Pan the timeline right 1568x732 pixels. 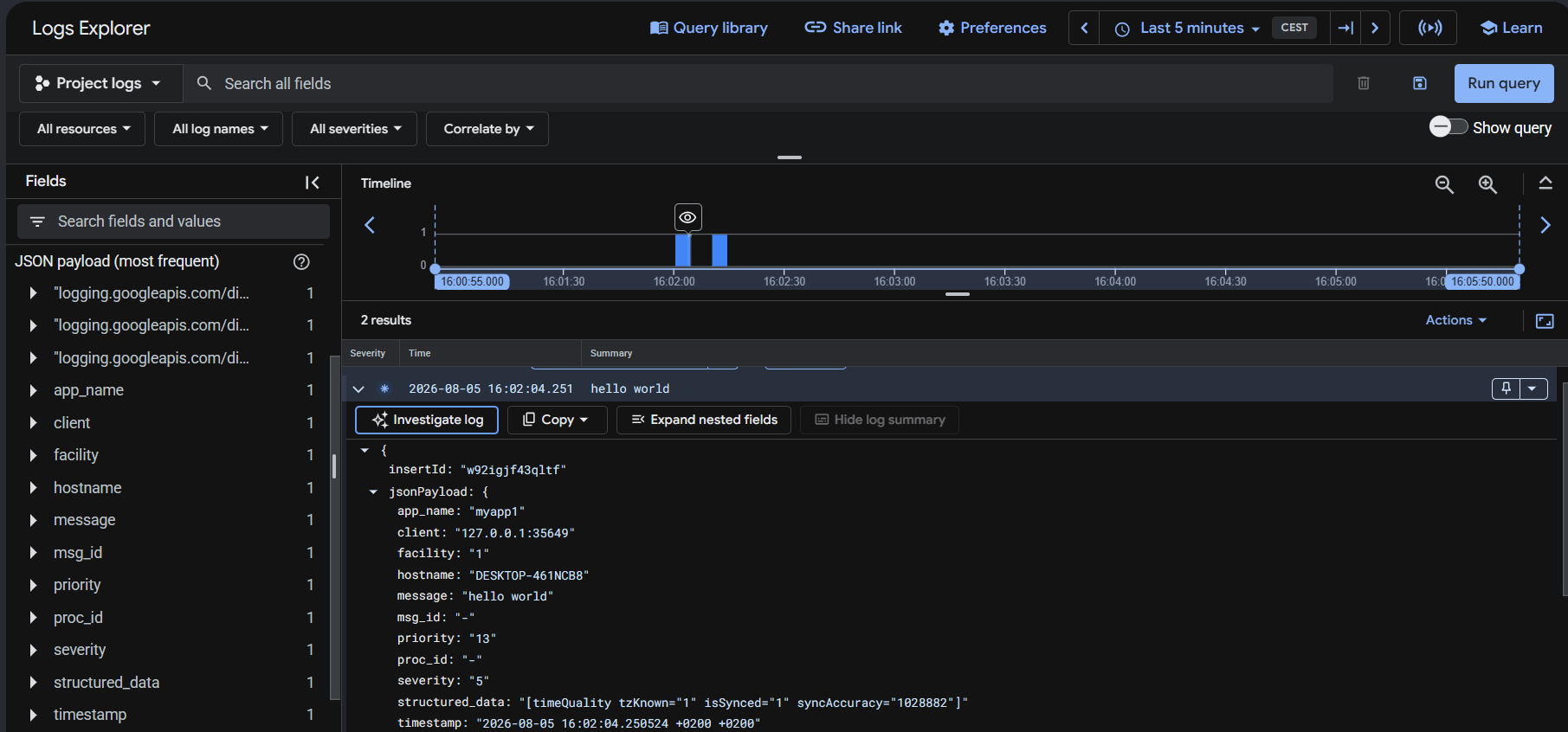pos(1545,225)
